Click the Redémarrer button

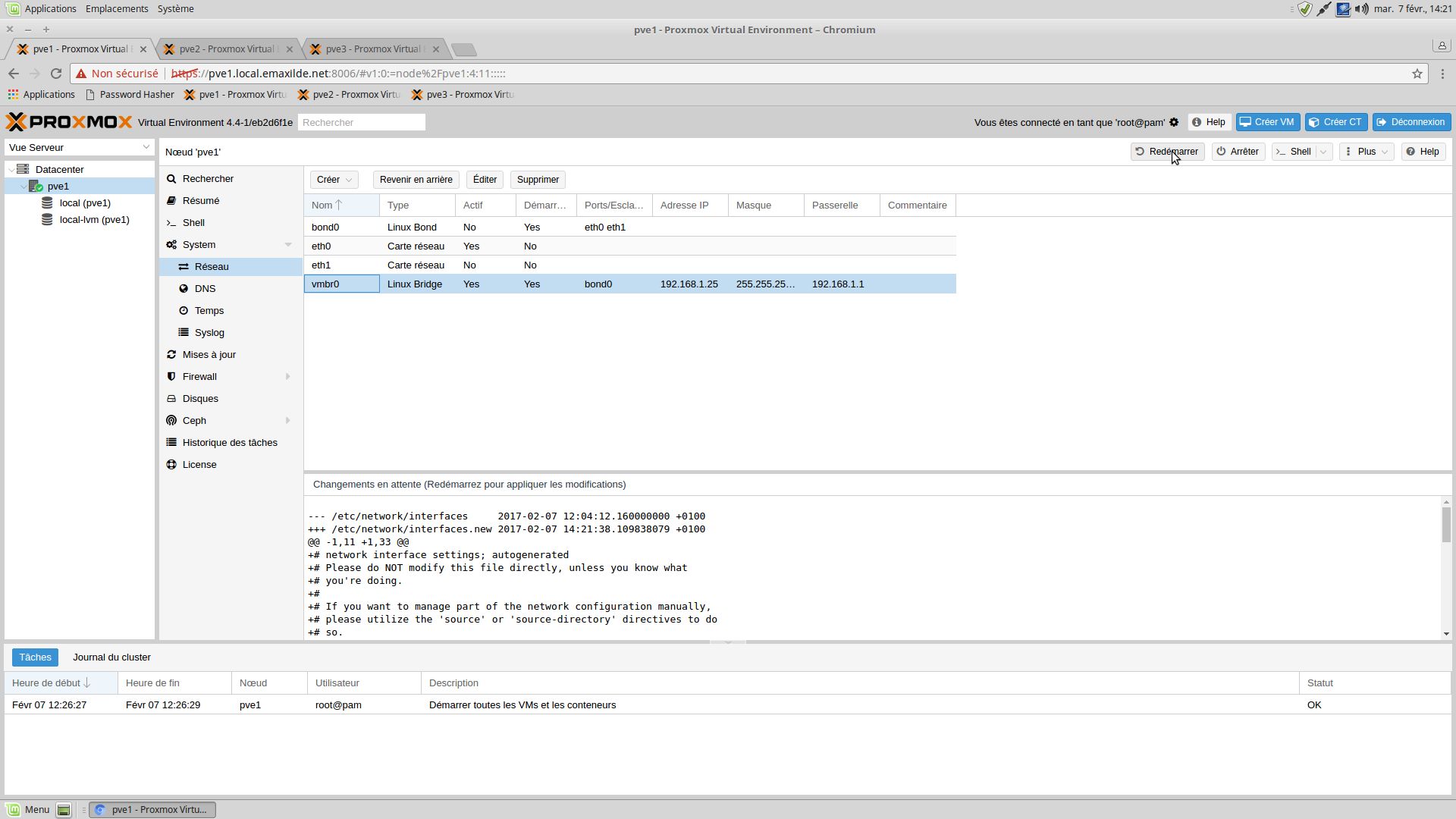[1167, 152]
